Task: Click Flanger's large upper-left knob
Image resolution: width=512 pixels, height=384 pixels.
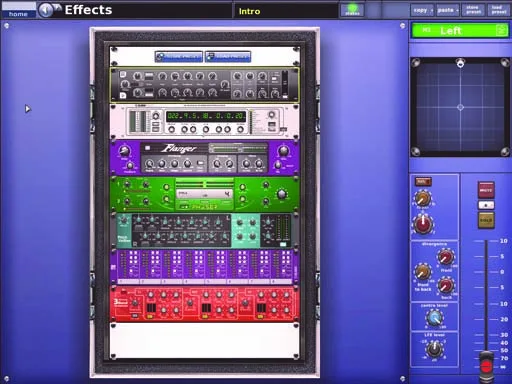Action: 124,151
